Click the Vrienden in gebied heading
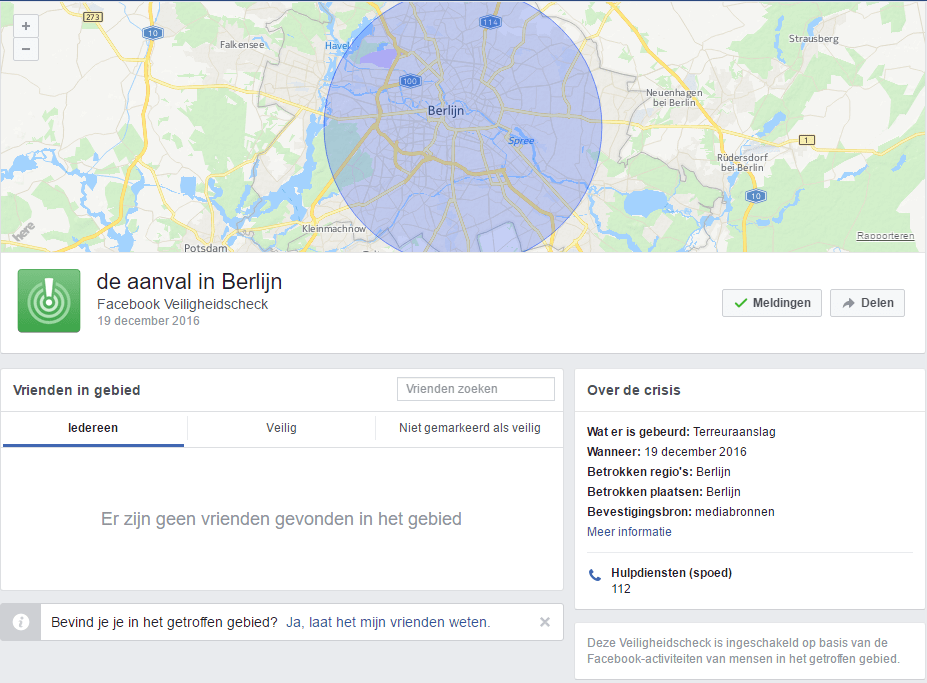This screenshot has width=927, height=683. 76,390
